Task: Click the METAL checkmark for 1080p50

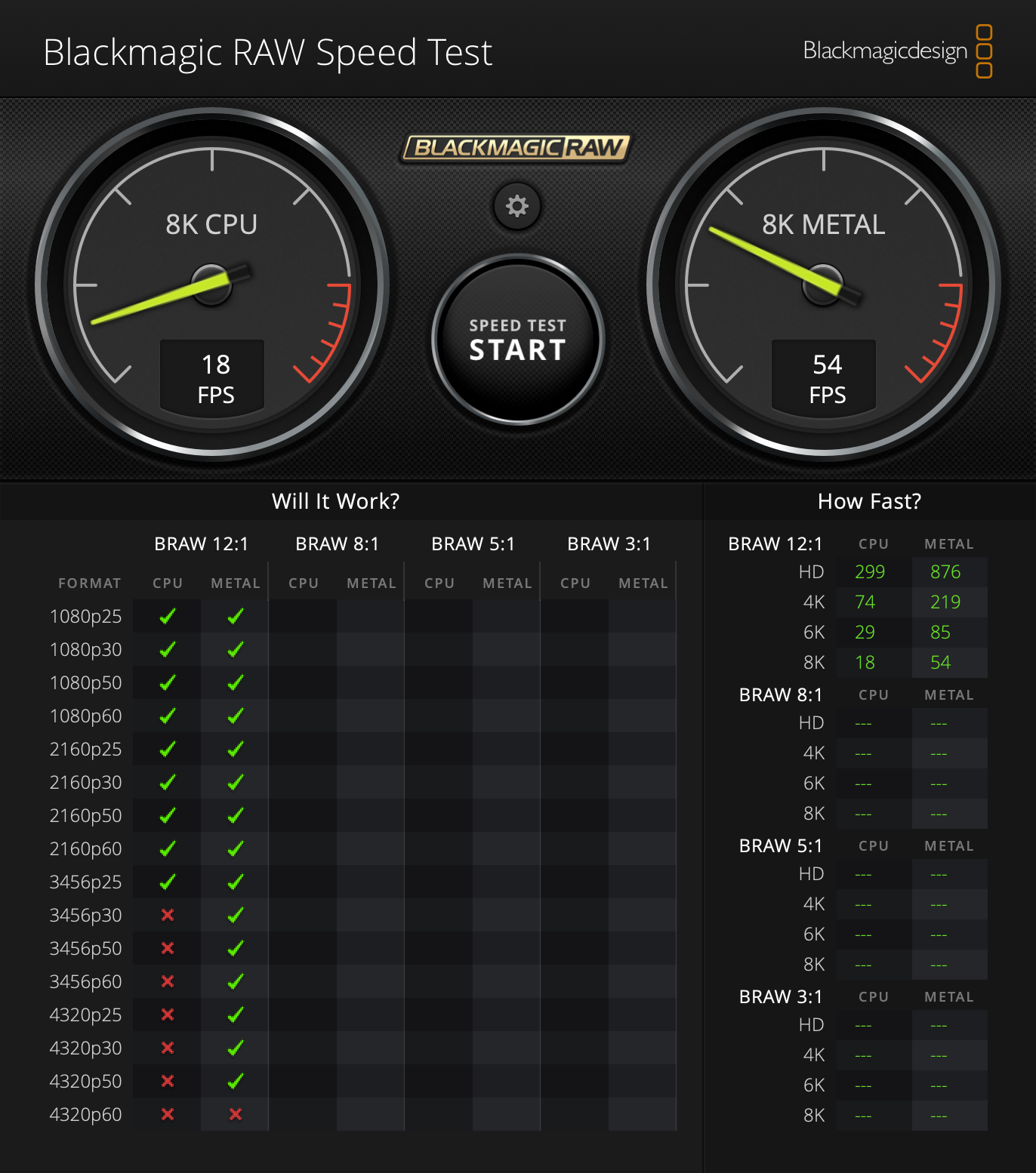Action: click(x=236, y=682)
